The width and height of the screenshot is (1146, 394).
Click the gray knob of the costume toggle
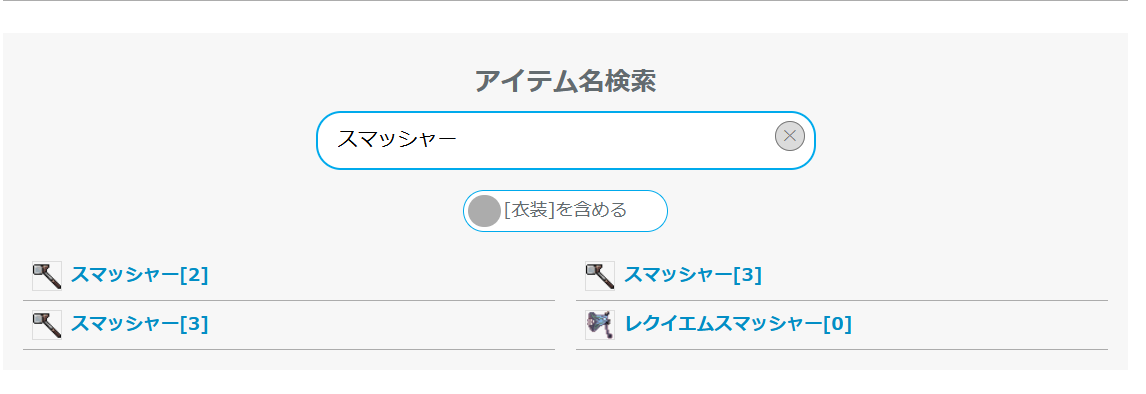pyautogui.click(x=484, y=211)
